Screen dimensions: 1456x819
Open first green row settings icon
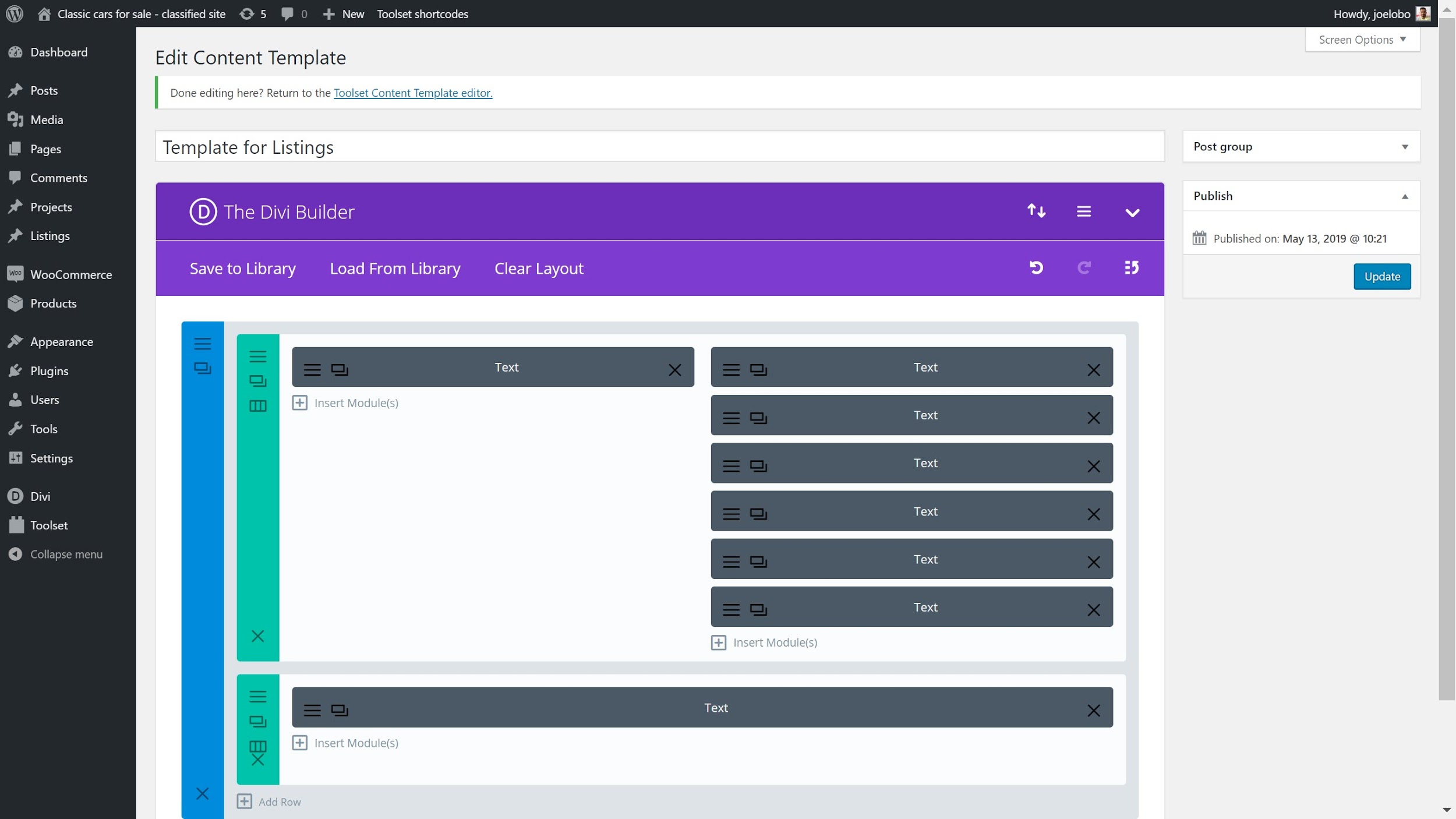257,356
